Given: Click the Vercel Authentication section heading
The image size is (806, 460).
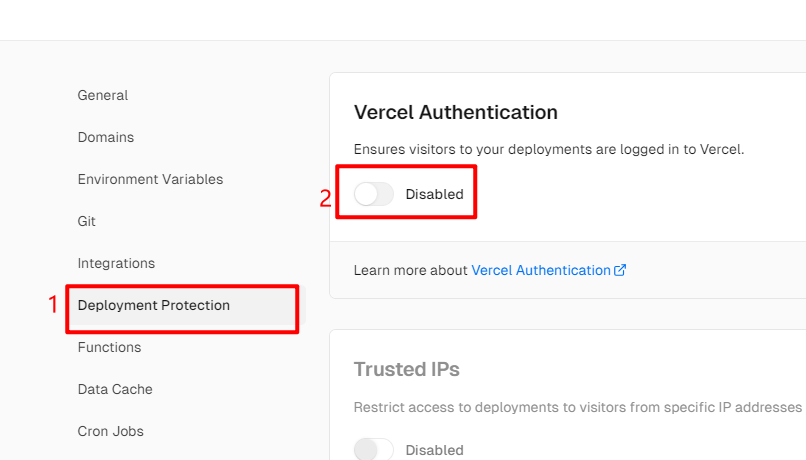Looking at the screenshot, I should point(456,112).
